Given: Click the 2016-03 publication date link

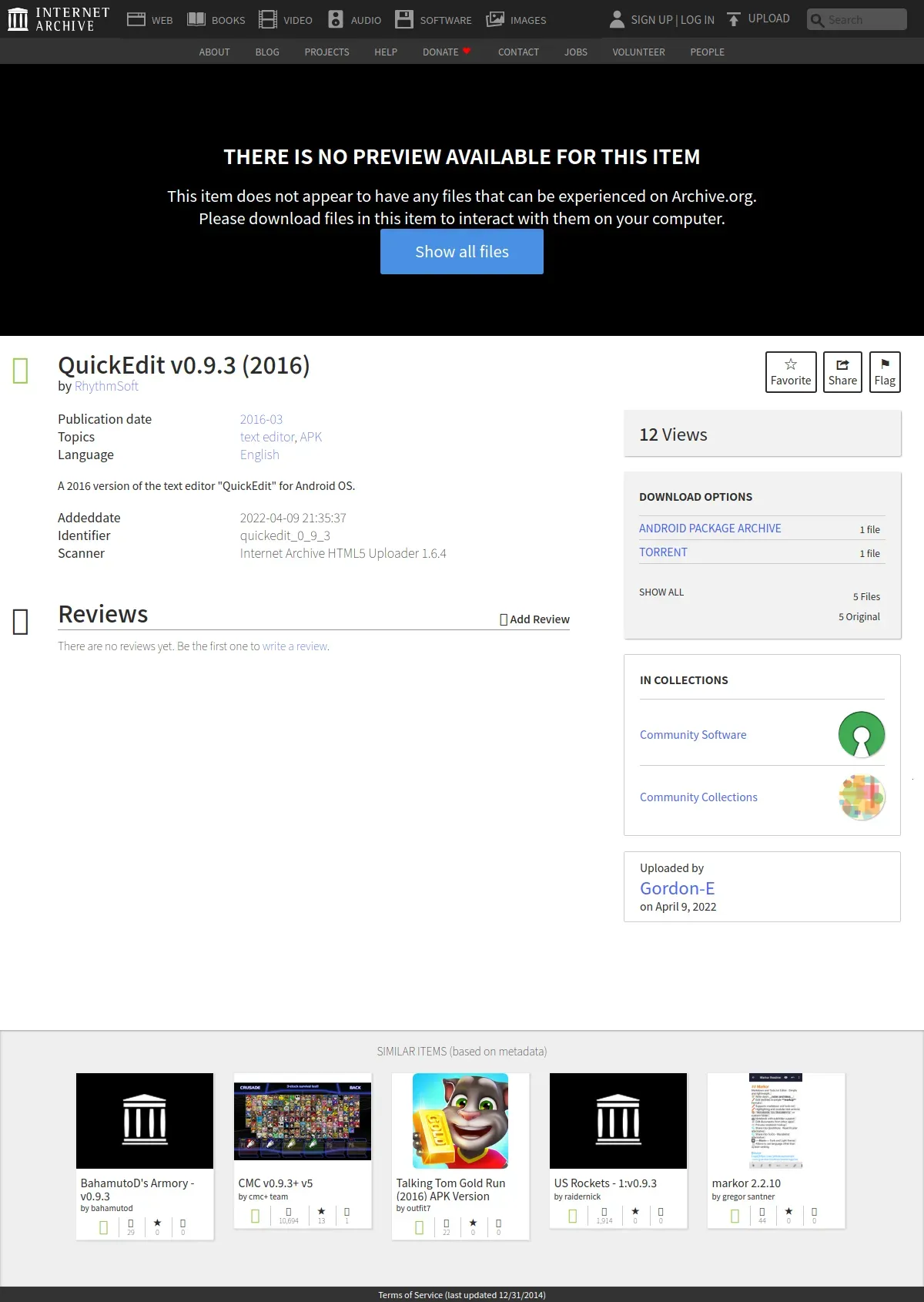Looking at the screenshot, I should 261,419.
